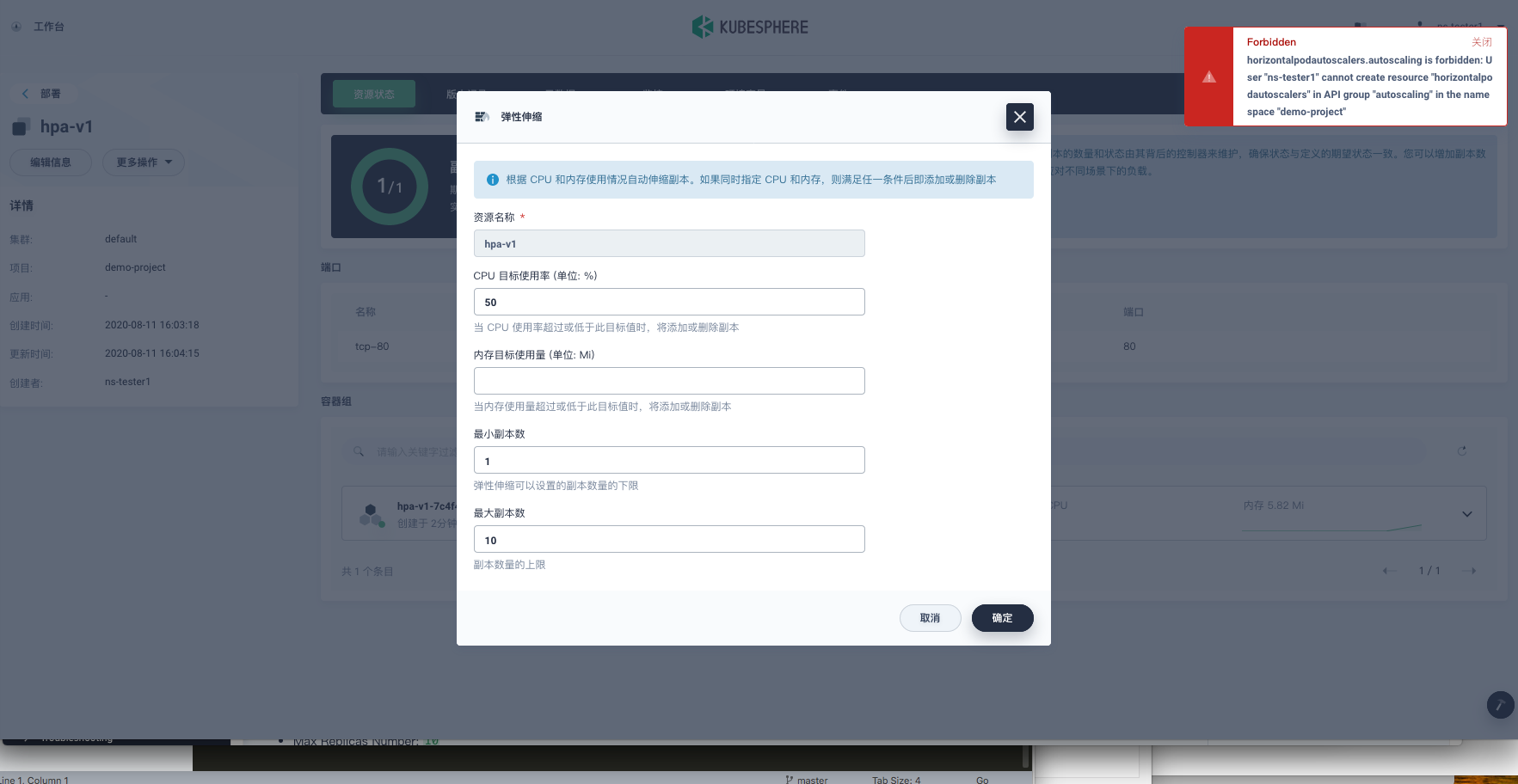Confirm the autoscaling settings with 确定
Viewport: 1518px width, 784px height.
(x=1002, y=618)
